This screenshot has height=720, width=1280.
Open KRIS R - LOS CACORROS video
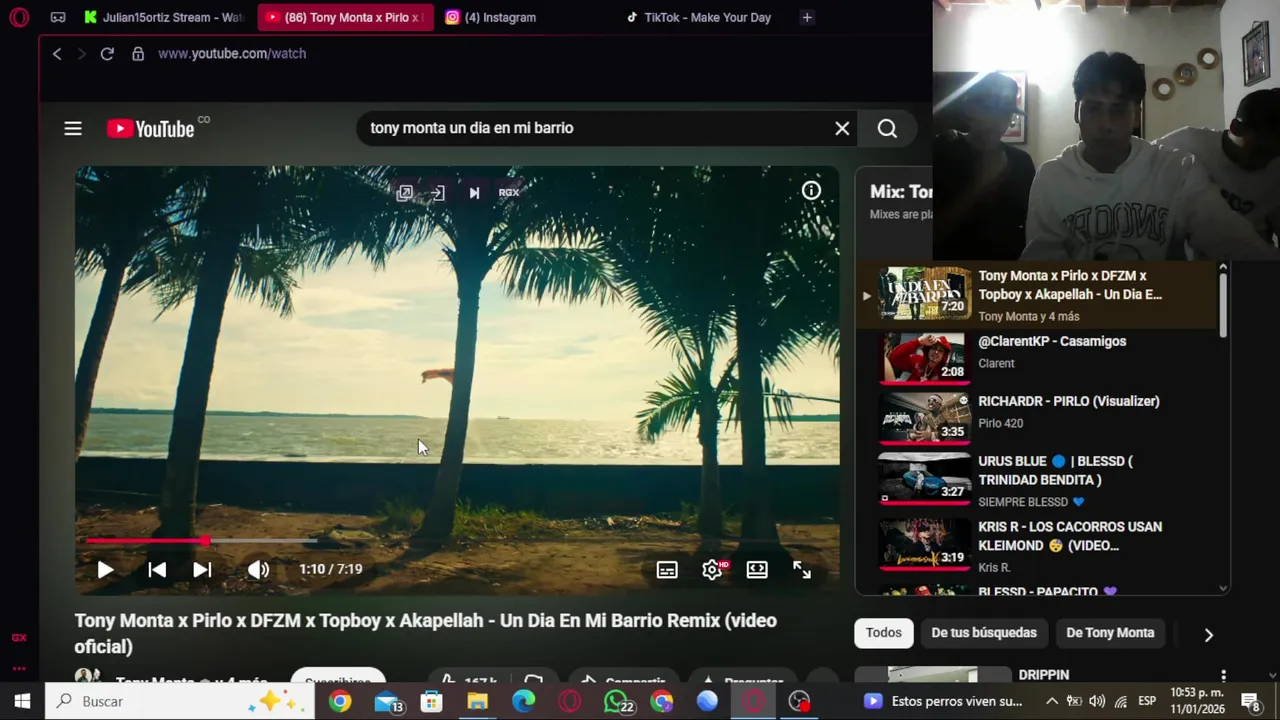pyautogui.click(x=1070, y=536)
